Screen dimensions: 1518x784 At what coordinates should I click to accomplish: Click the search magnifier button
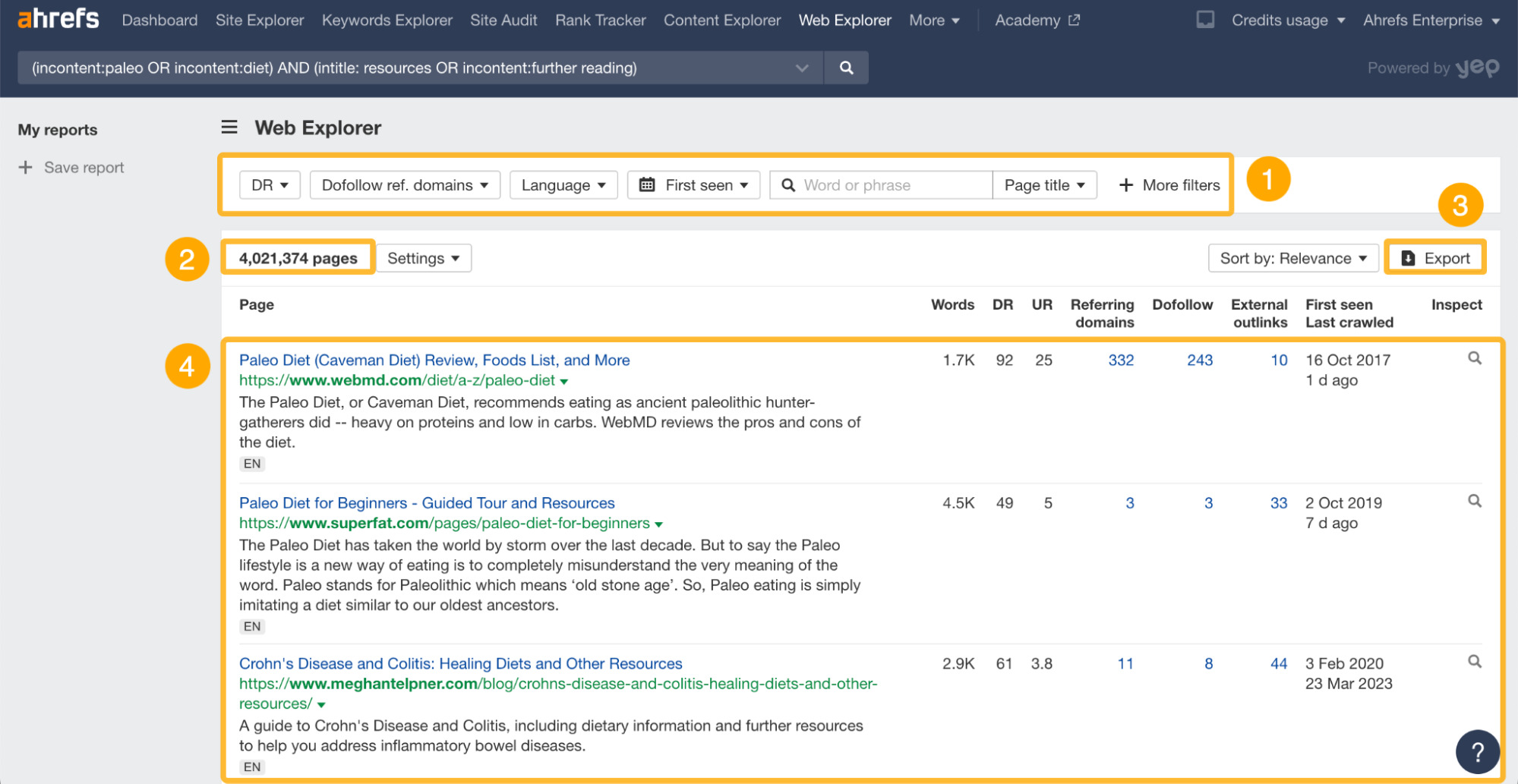pyautogui.click(x=846, y=68)
